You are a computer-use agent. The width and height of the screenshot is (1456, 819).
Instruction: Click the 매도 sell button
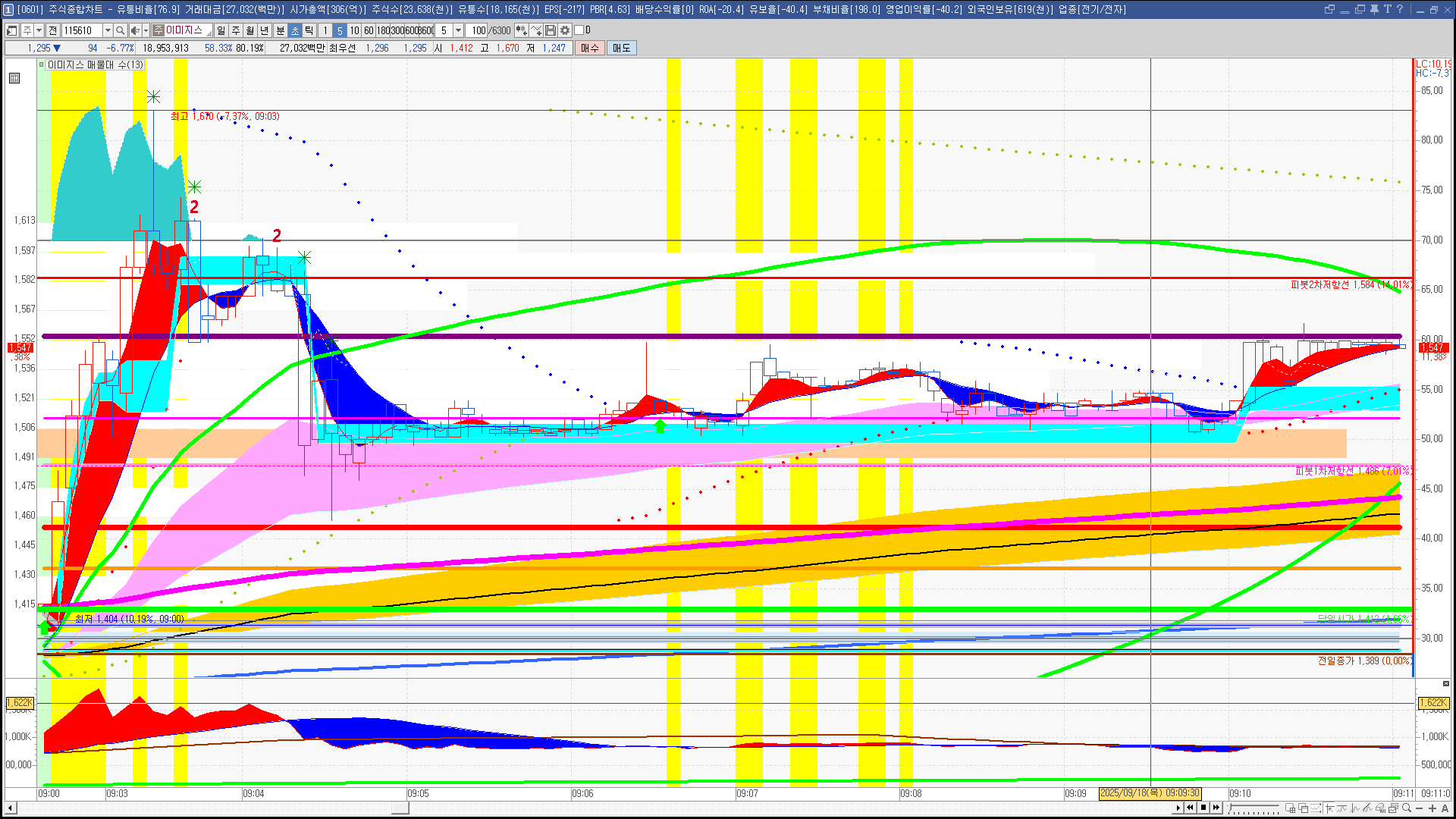622,48
